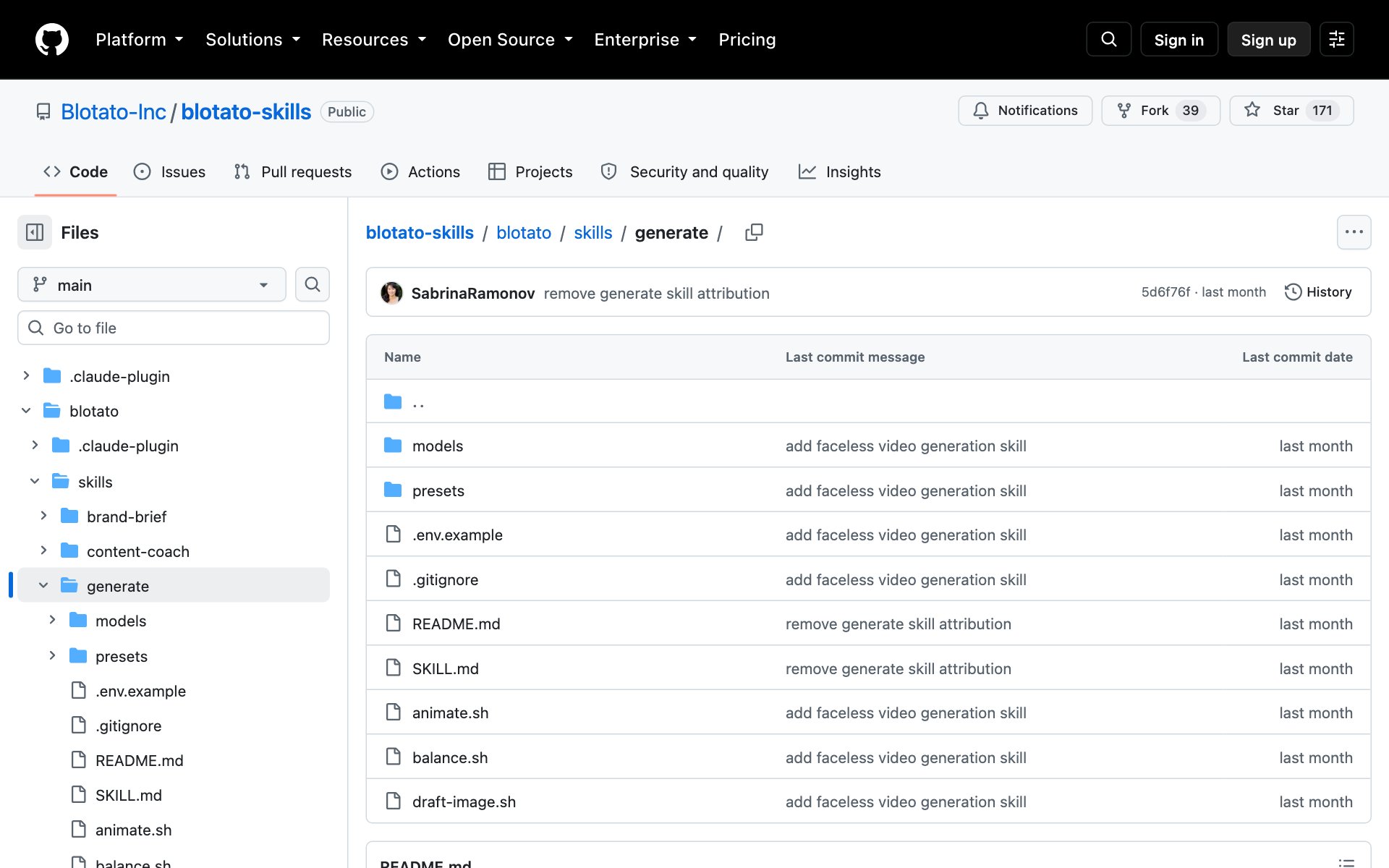Viewport: 1389px width, 868px height.
Task: Click the .env.example file icon in table
Action: tap(393, 535)
